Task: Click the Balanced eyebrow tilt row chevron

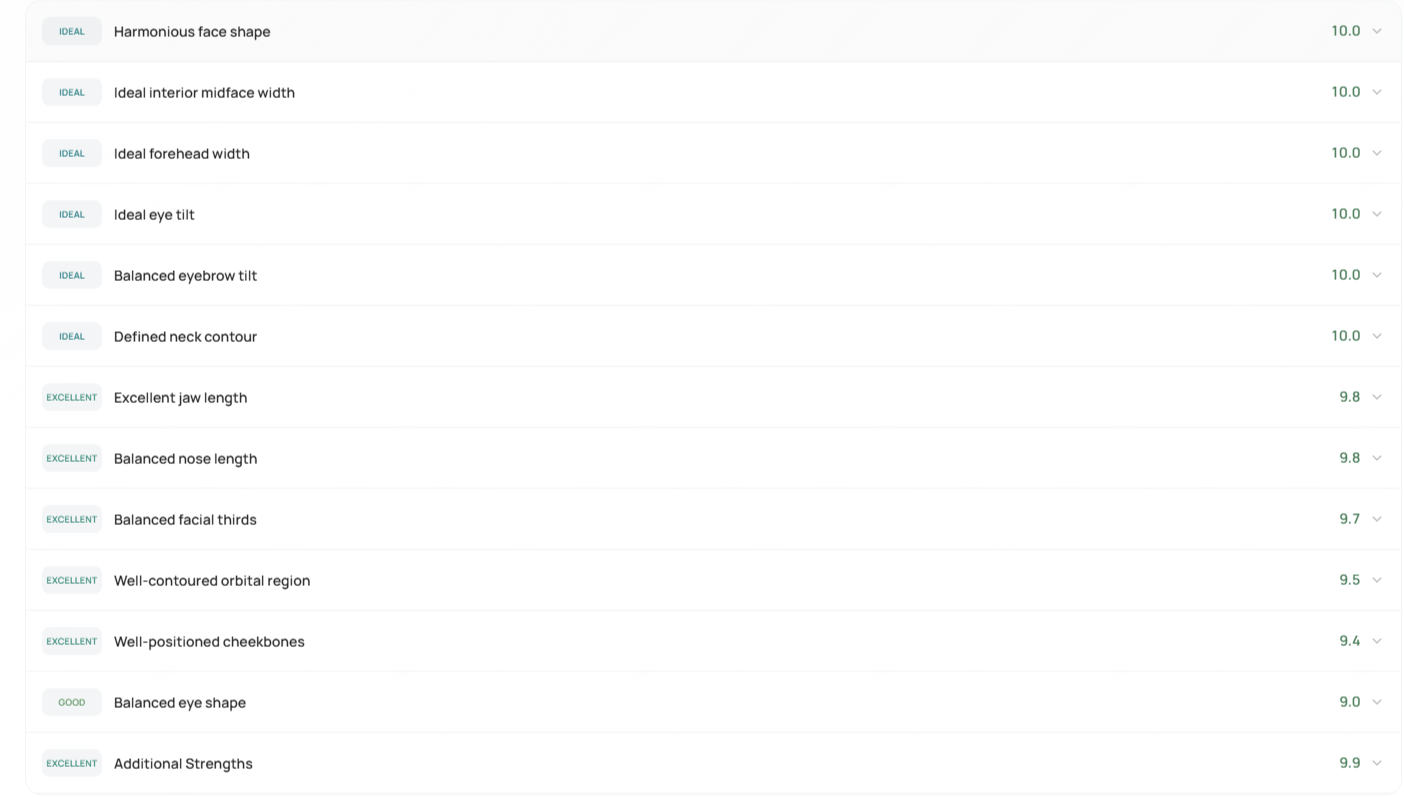Action: click(1377, 275)
